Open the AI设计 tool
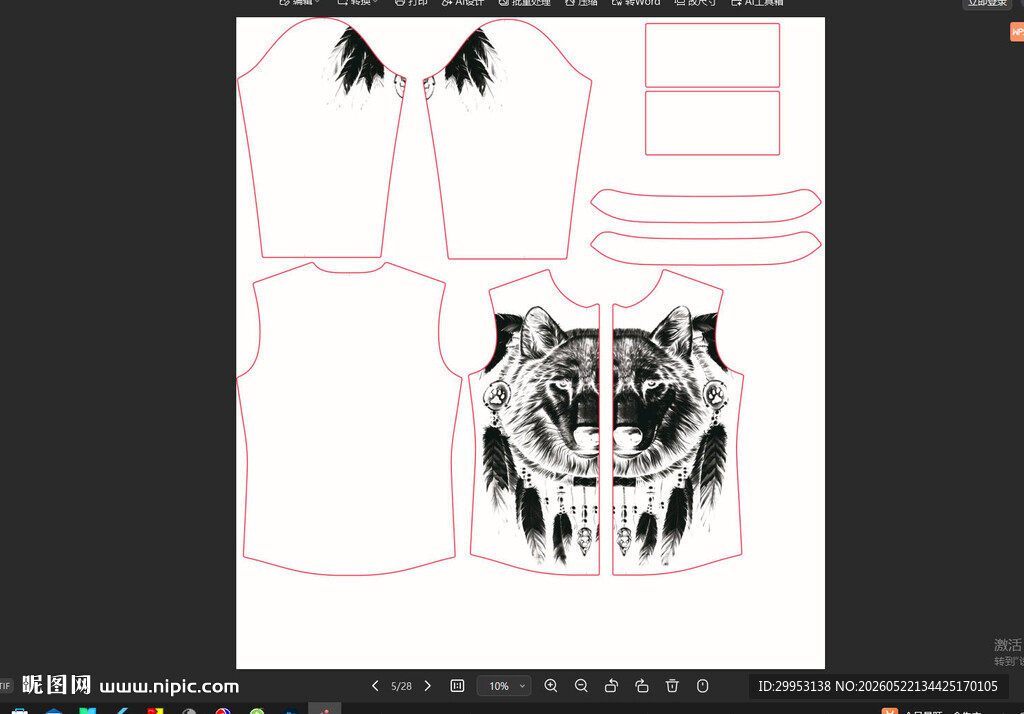This screenshot has height=714, width=1024. (463, 3)
